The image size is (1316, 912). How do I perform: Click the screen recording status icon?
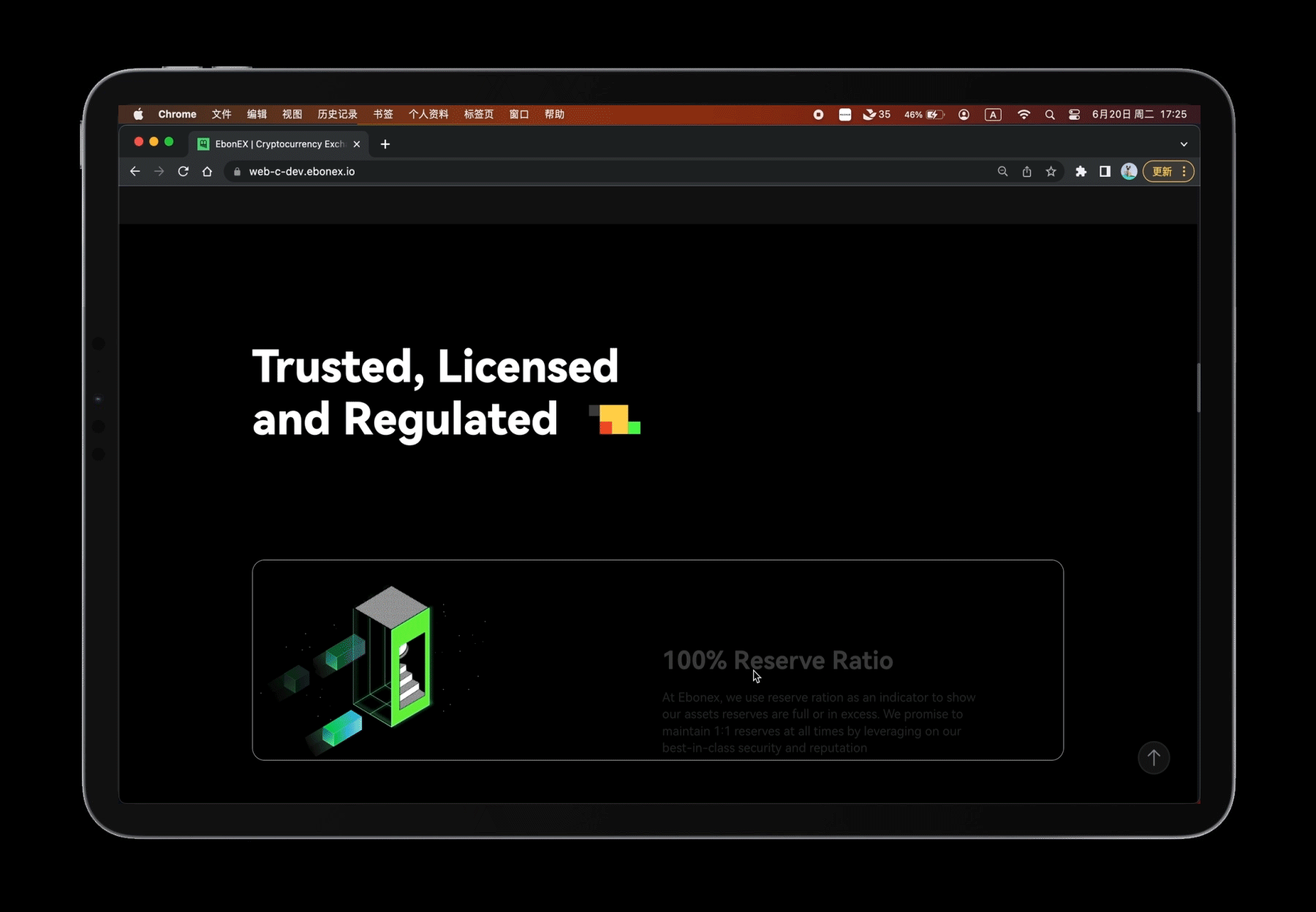[818, 114]
